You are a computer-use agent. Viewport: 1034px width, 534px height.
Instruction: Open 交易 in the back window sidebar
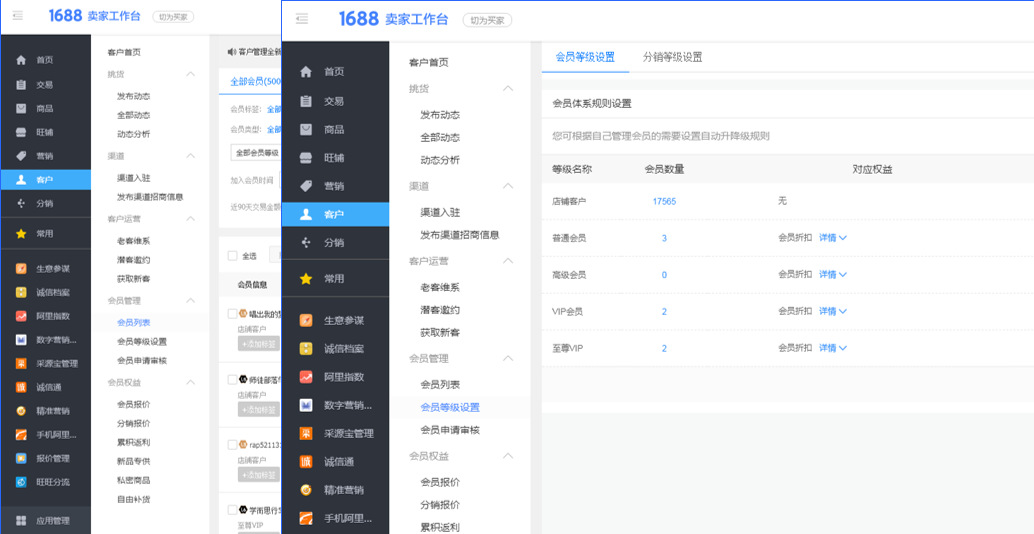[x=46, y=84]
